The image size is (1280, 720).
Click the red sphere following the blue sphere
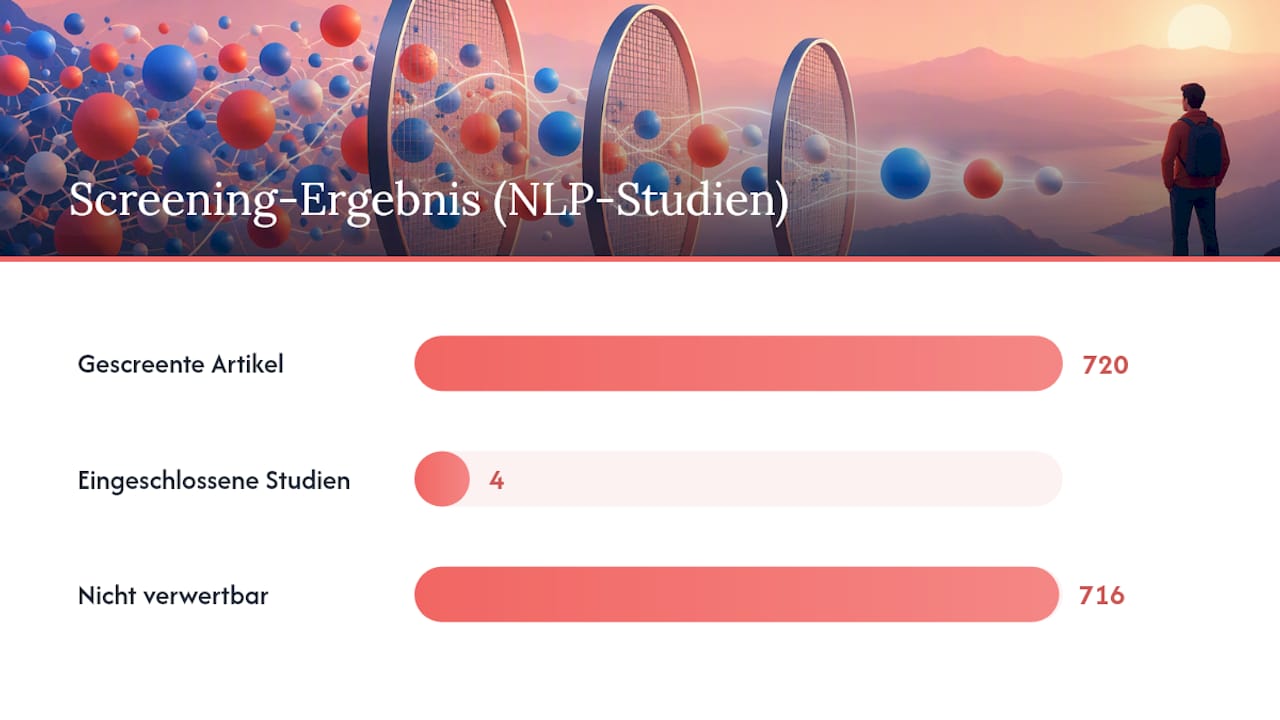pos(983,178)
